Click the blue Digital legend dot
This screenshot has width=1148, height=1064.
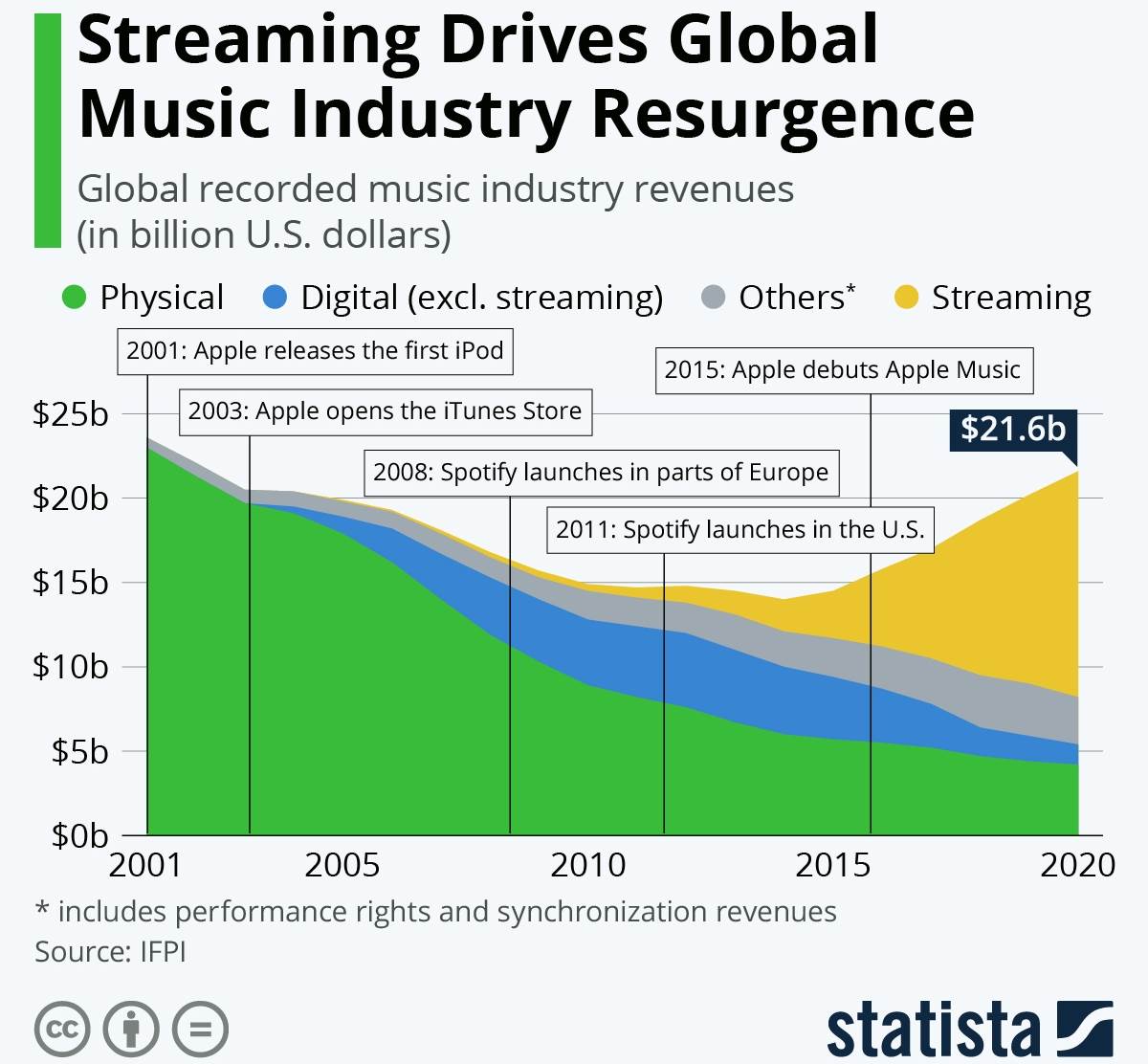275,298
